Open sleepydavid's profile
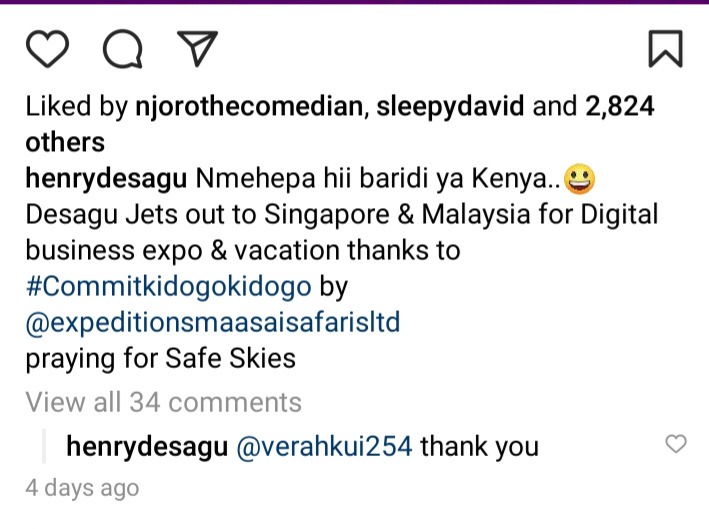This screenshot has height=529, width=709. pos(450,107)
